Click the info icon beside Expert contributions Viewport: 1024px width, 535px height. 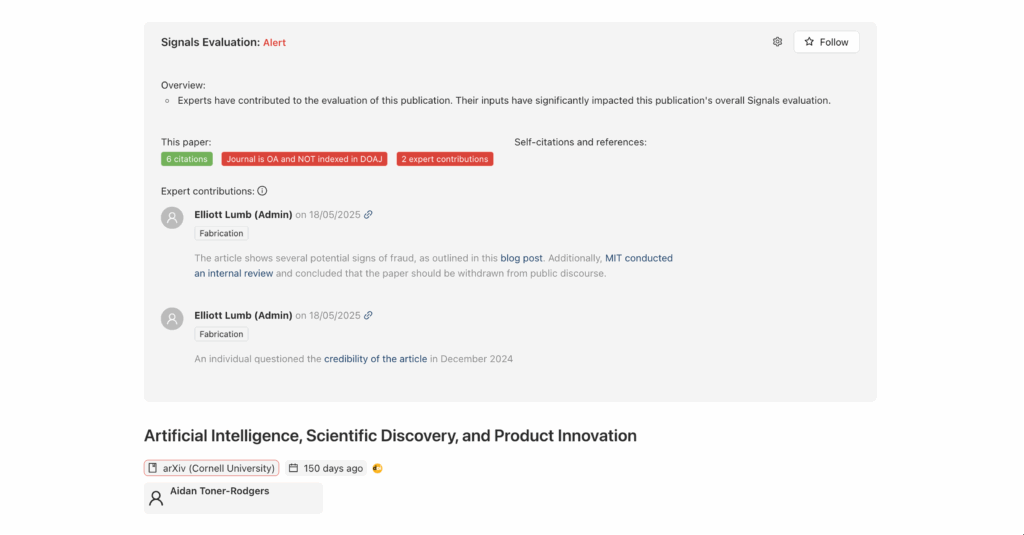pyautogui.click(x=262, y=191)
